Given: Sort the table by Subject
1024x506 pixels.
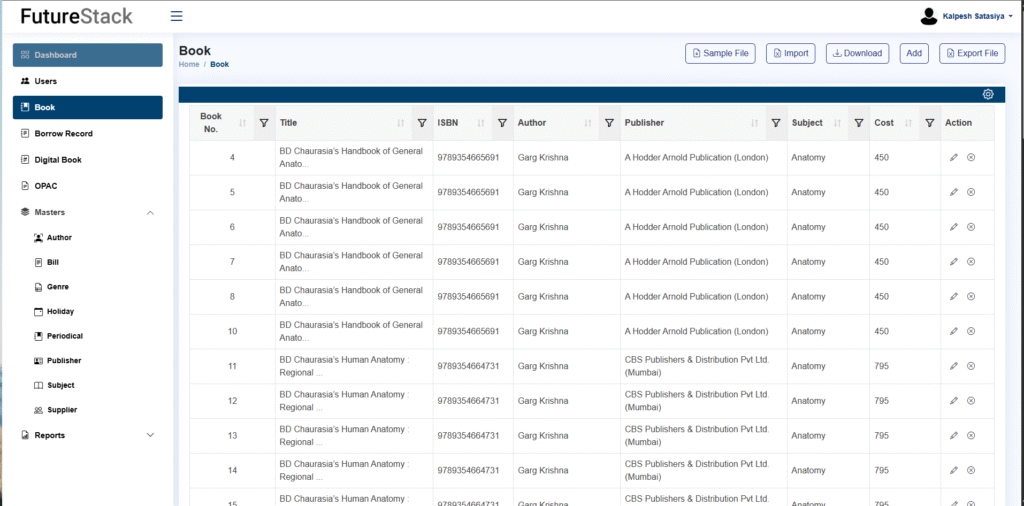Looking at the screenshot, I should pyautogui.click(x=838, y=123).
